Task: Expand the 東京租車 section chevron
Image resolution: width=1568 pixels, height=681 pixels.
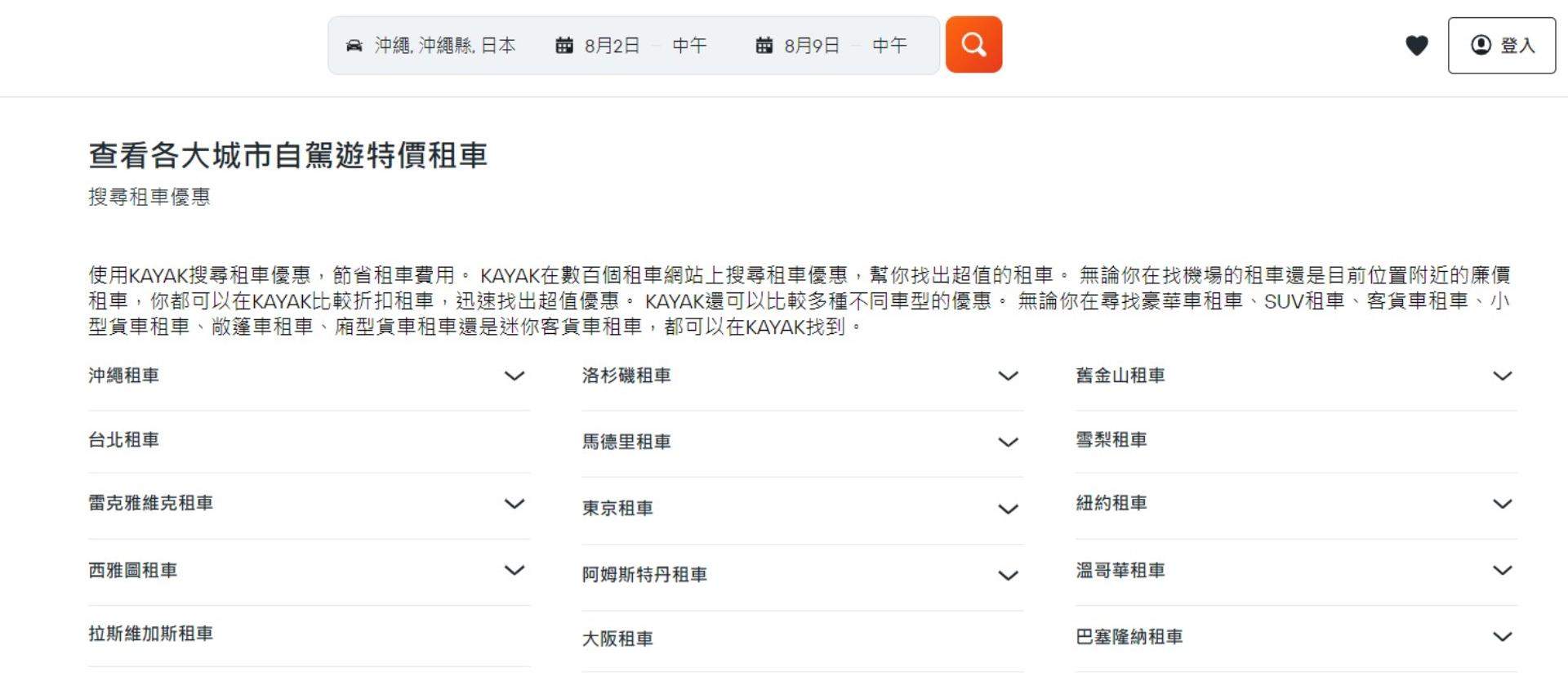Action: [1009, 510]
